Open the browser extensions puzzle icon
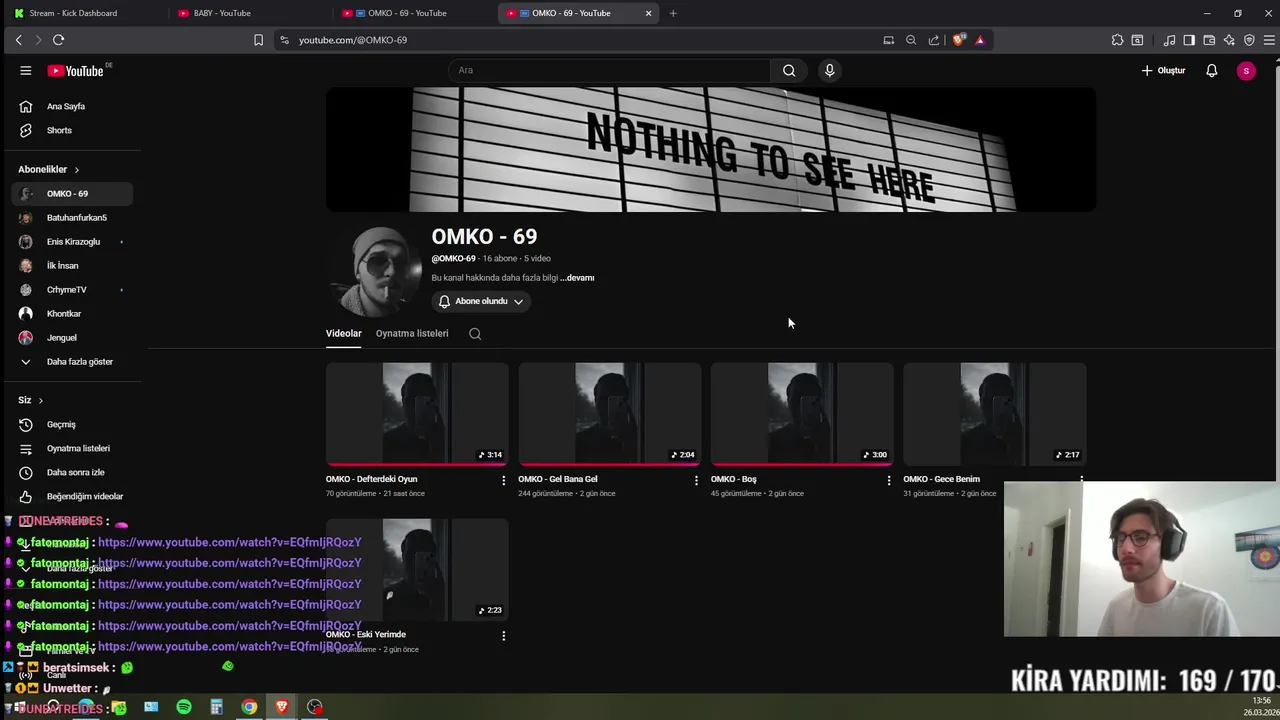 click(1117, 40)
